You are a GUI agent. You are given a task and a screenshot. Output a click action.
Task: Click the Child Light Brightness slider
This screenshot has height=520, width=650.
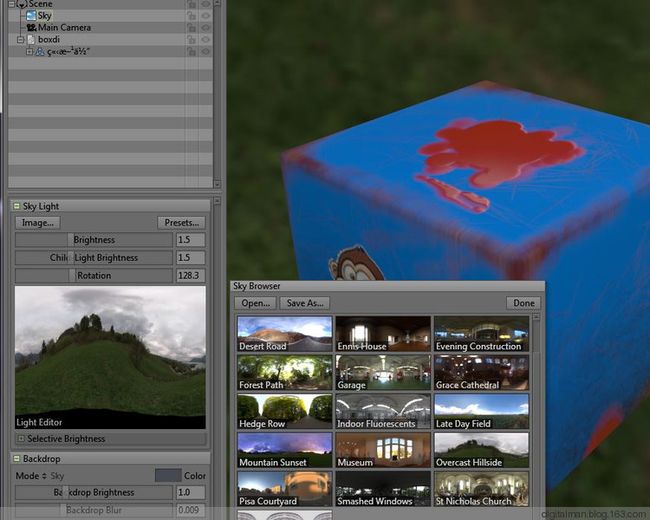pyautogui.click(x=94, y=258)
